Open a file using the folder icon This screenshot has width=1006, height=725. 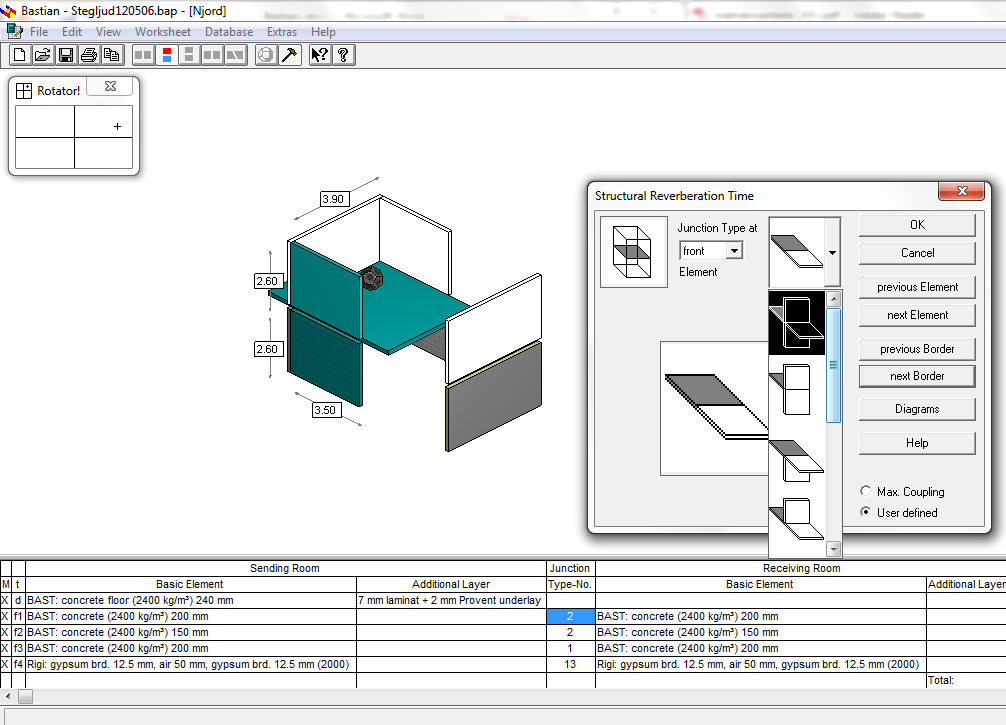click(x=43, y=55)
